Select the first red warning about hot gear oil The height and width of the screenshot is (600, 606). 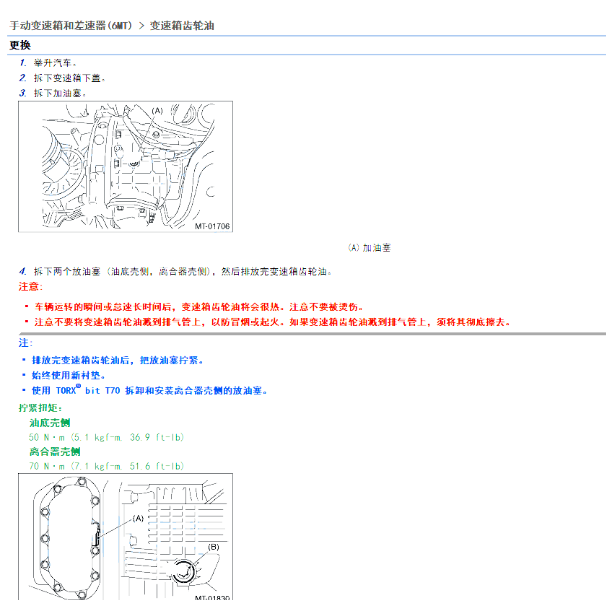[199, 307]
